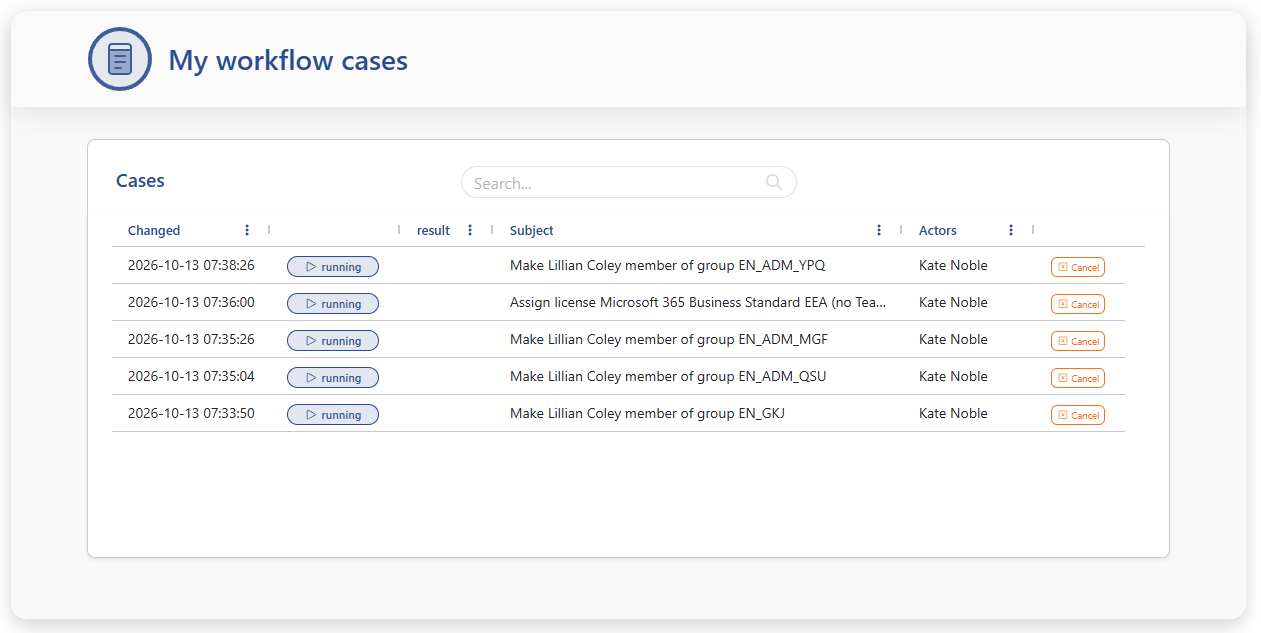Click running status of EN_ADM_QSU case
Viewport: 1261px width, 633px height.
pos(333,378)
